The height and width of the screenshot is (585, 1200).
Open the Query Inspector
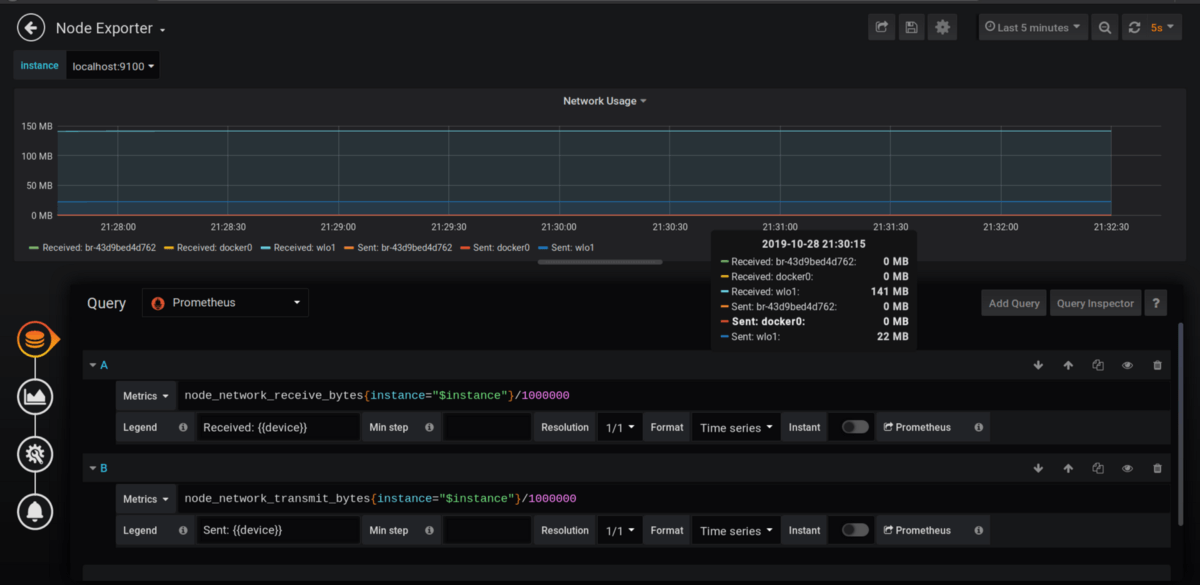pyautogui.click(x=1095, y=303)
